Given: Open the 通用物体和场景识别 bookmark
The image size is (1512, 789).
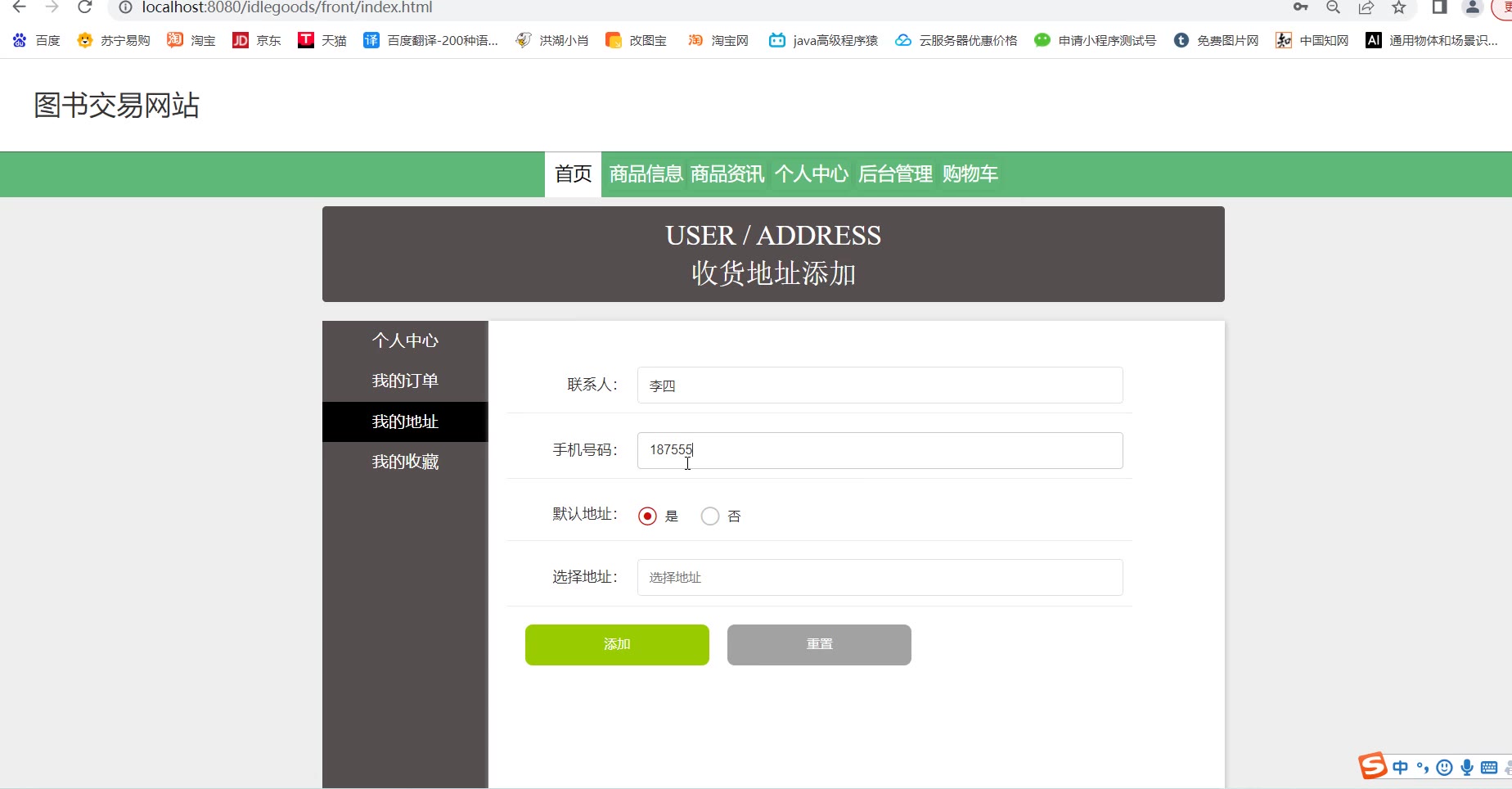Looking at the screenshot, I should point(1432,40).
